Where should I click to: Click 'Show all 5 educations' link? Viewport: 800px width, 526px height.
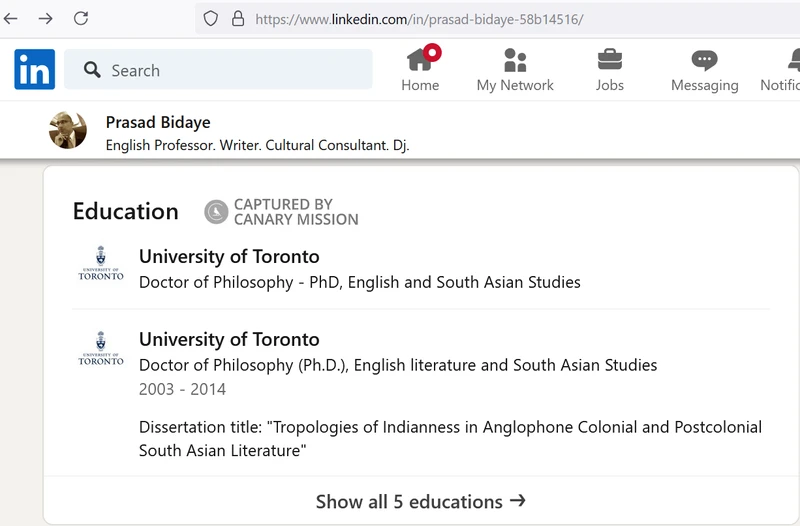pyautogui.click(x=421, y=502)
